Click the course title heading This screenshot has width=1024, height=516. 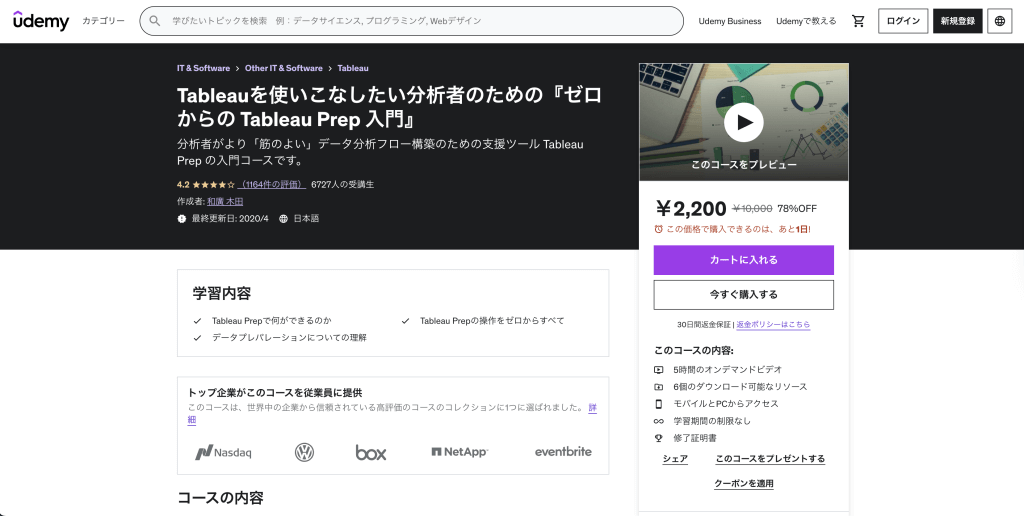[x=389, y=107]
